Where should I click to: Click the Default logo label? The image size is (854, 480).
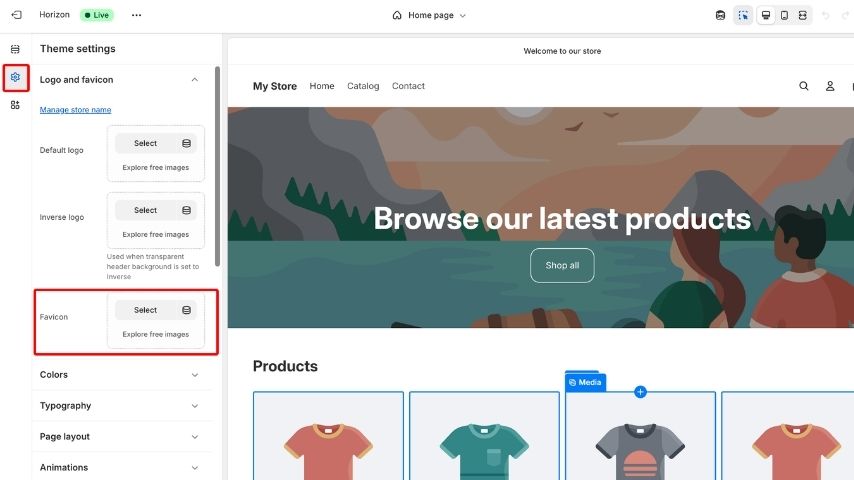click(x=62, y=150)
